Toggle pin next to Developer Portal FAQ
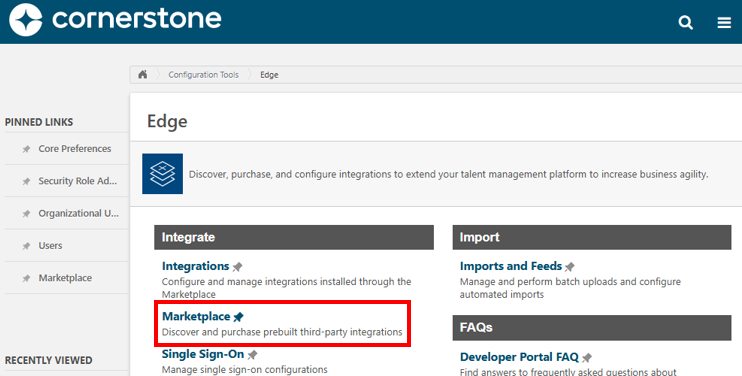 [587, 358]
